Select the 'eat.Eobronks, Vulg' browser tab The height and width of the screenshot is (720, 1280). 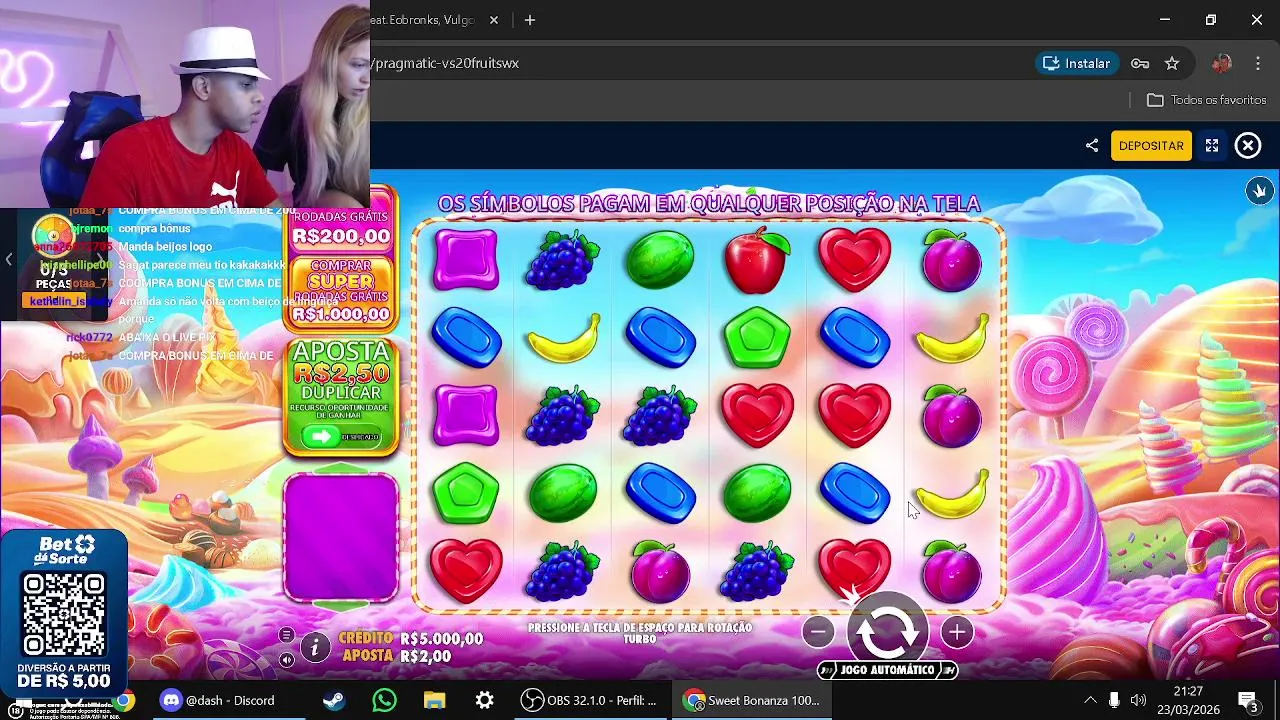pos(423,20)
